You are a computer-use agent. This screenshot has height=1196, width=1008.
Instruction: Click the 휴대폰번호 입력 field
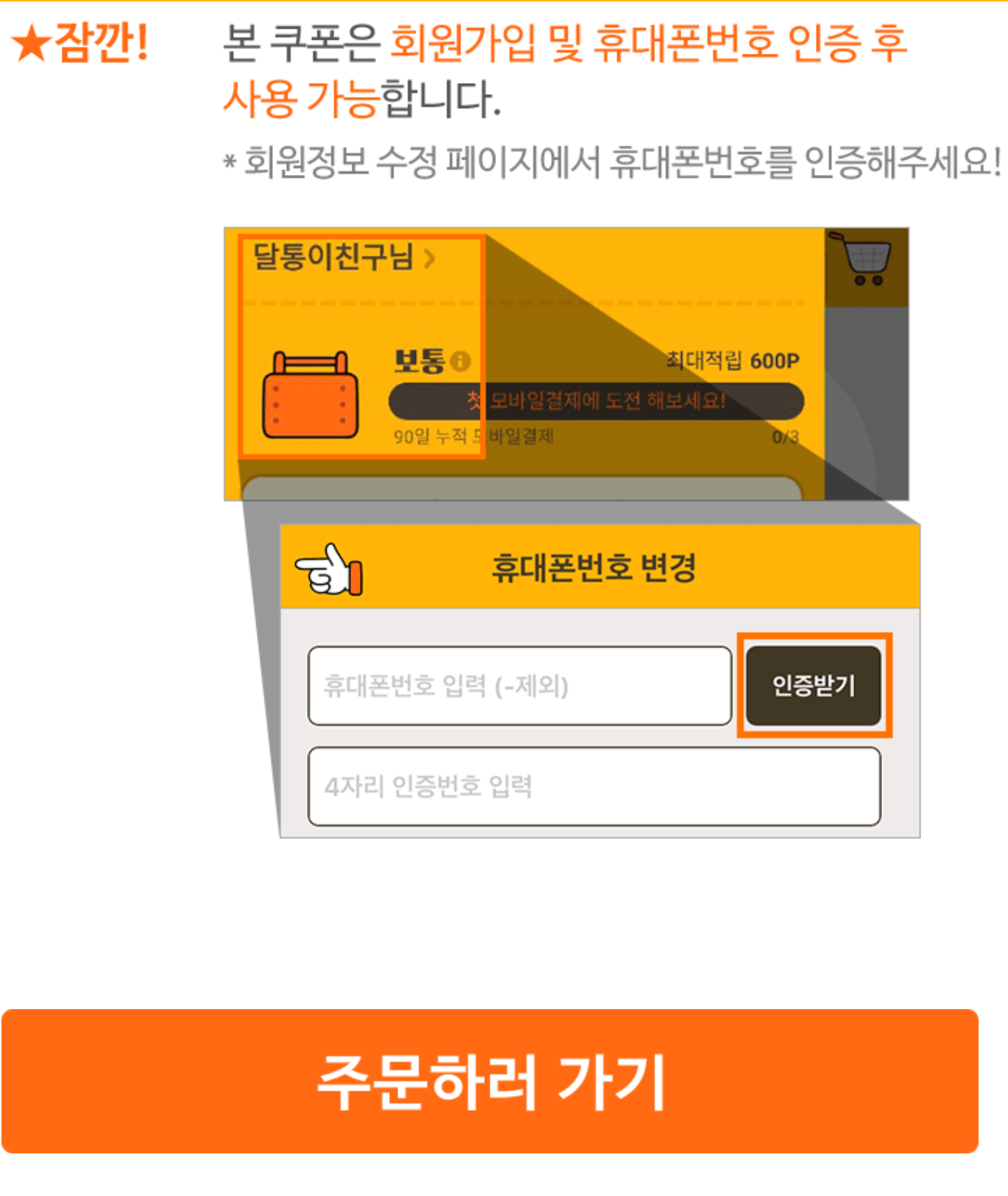point(520,686)
